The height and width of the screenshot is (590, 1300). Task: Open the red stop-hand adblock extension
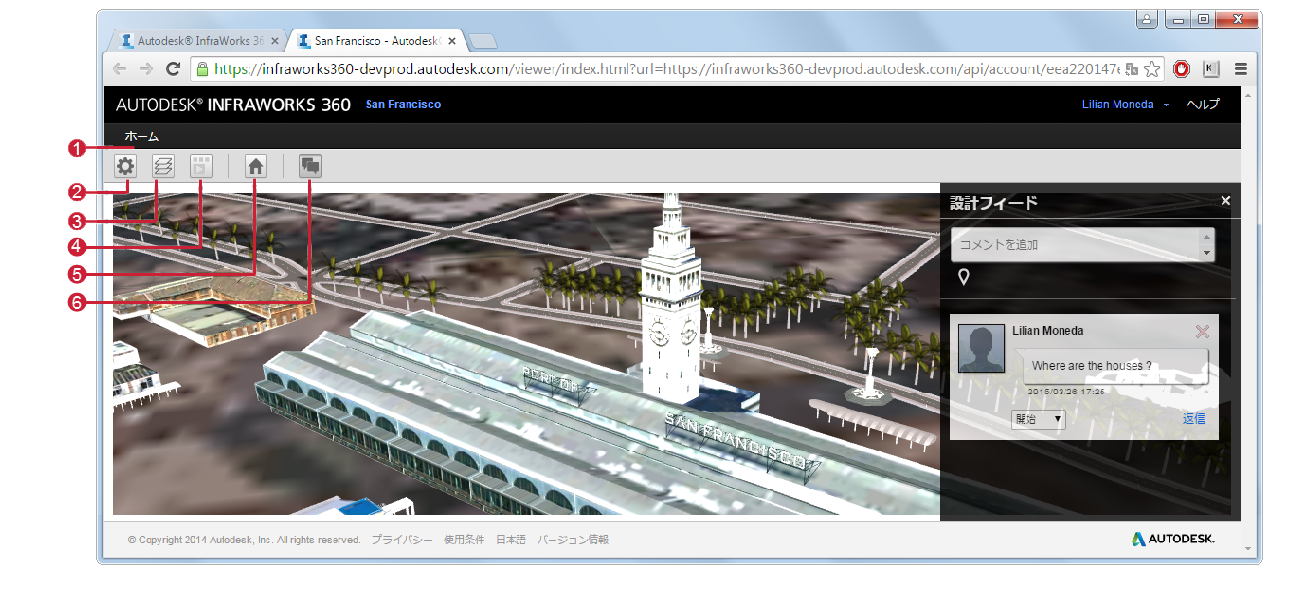(x=1182, y=70)
